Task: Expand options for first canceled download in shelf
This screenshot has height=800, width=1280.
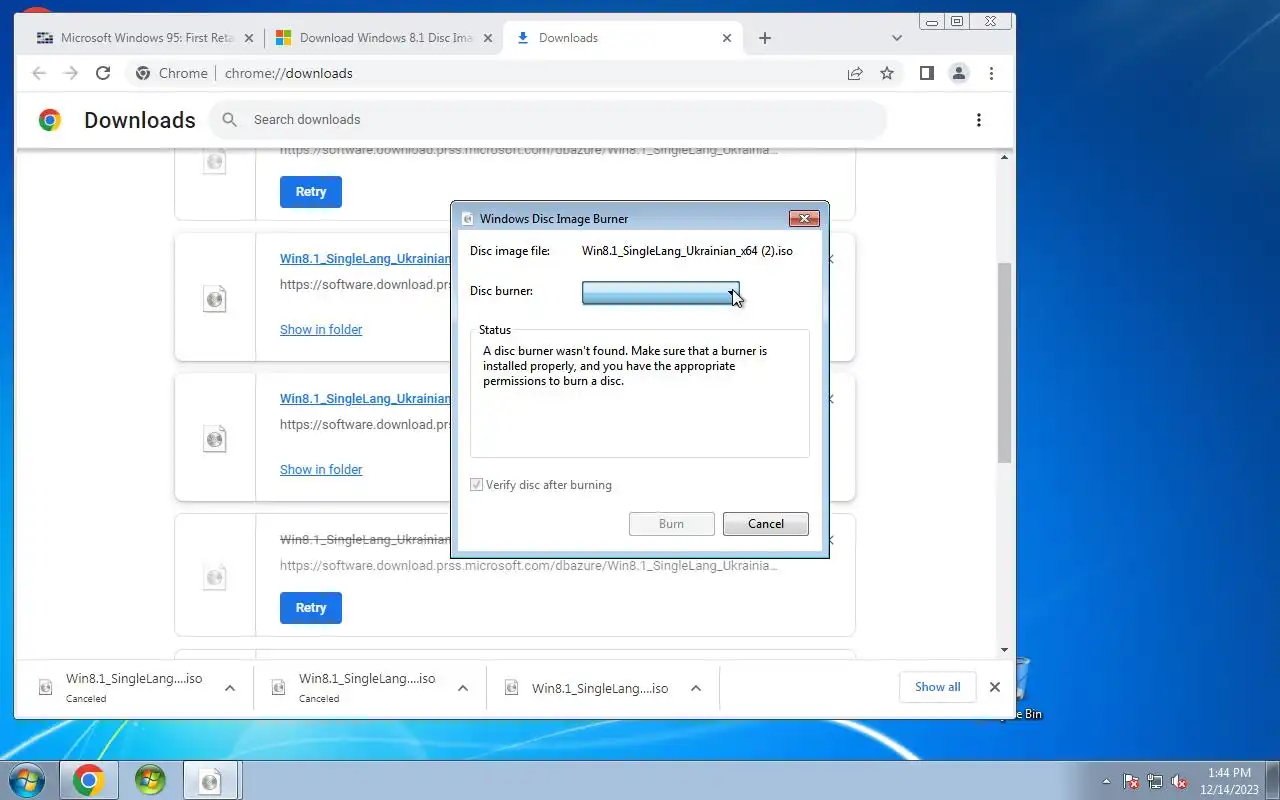Action: tap(230, 688)
